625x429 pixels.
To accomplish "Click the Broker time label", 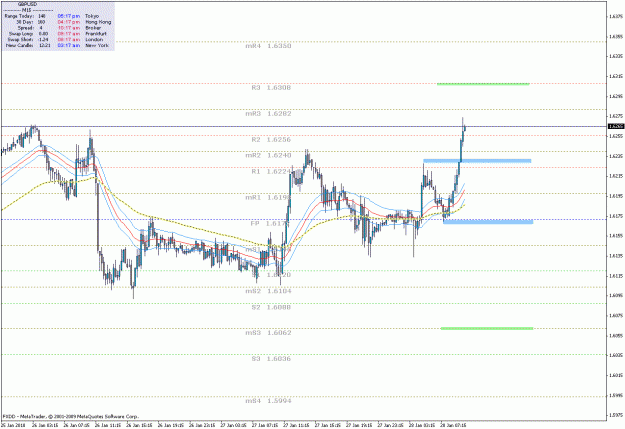I will 94,28.
